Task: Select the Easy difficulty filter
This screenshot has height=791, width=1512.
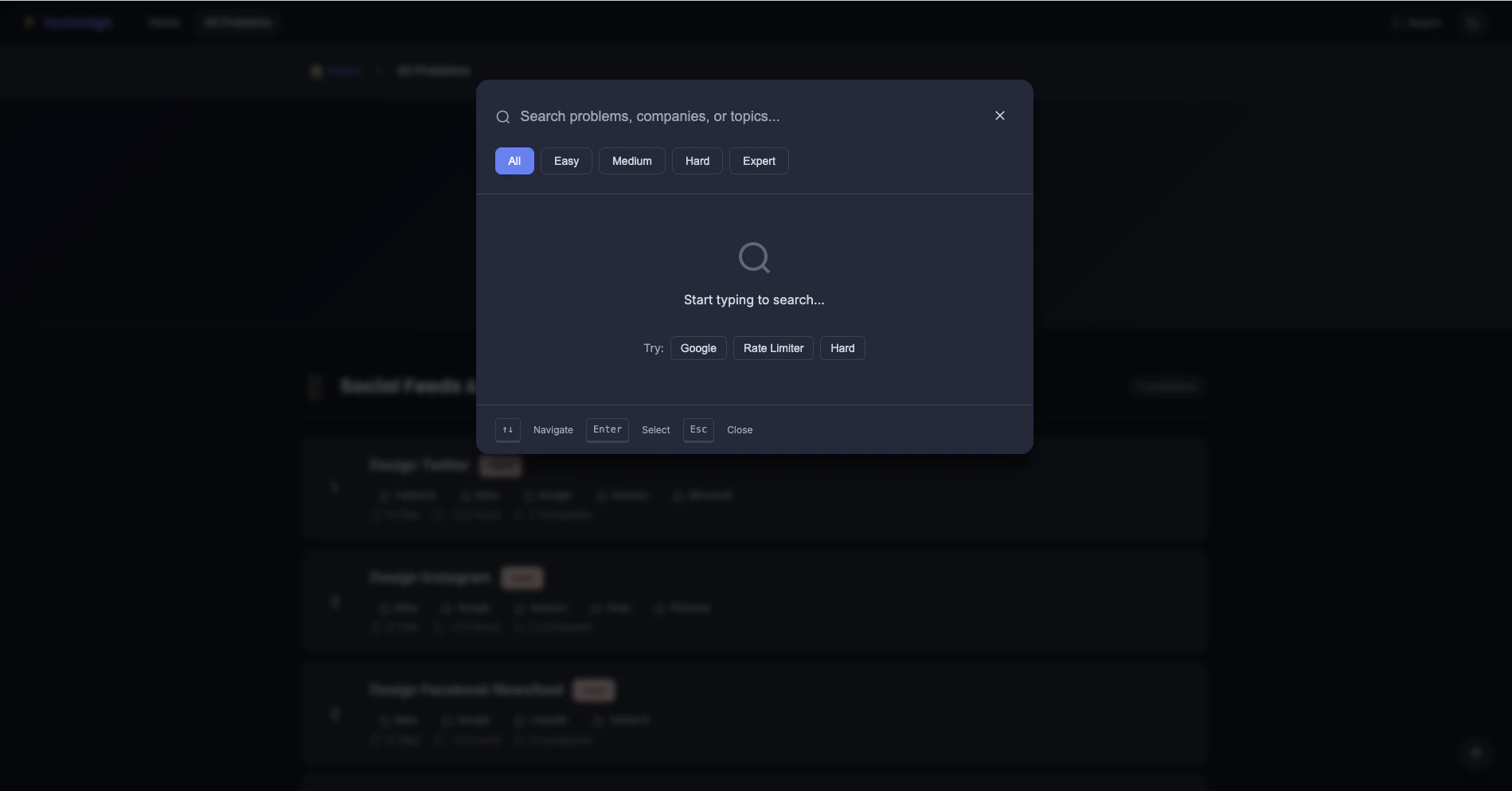Action: click(x=566, y=161)
